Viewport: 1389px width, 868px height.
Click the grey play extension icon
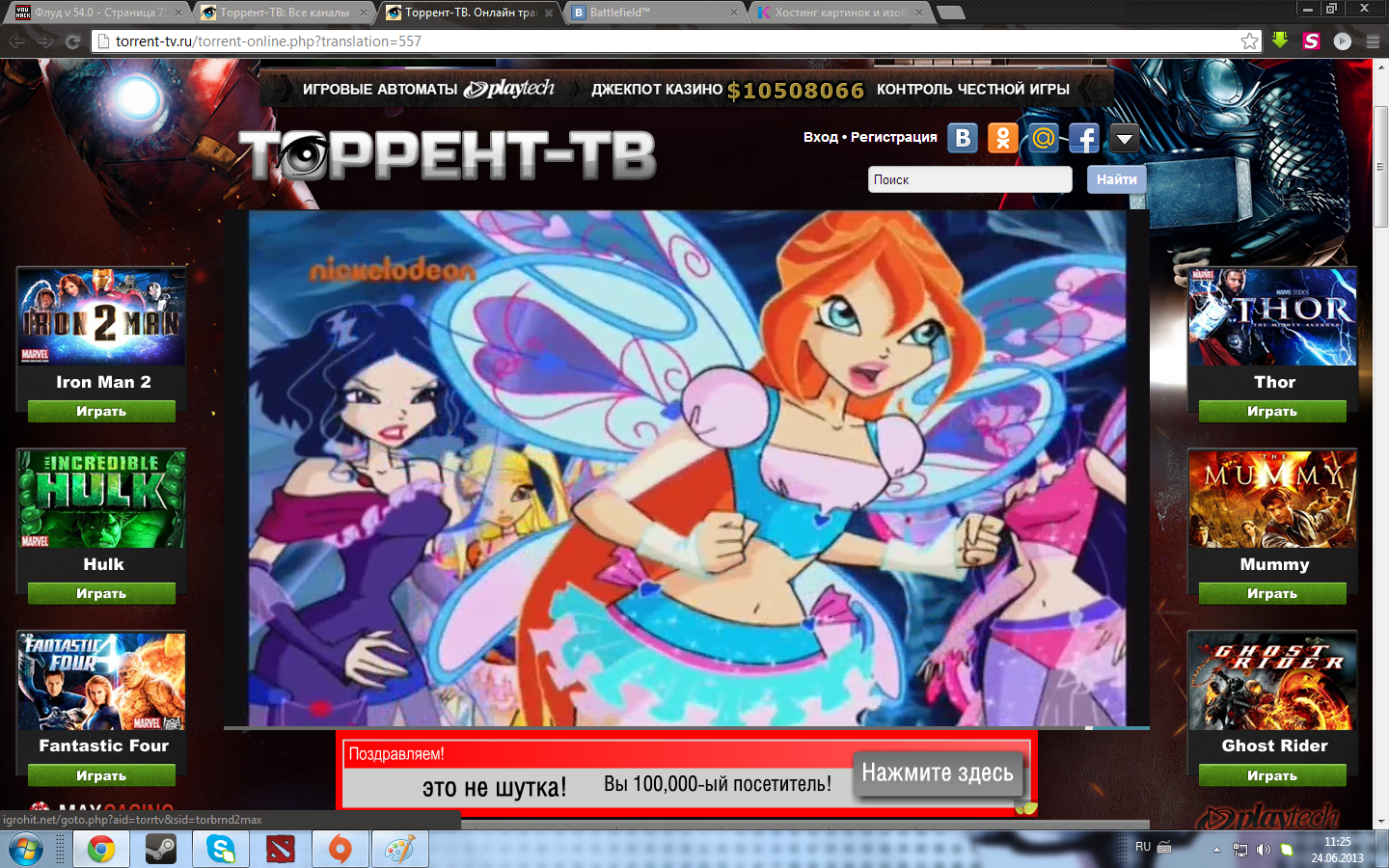pyautogui.click(x=1342, y=41)
